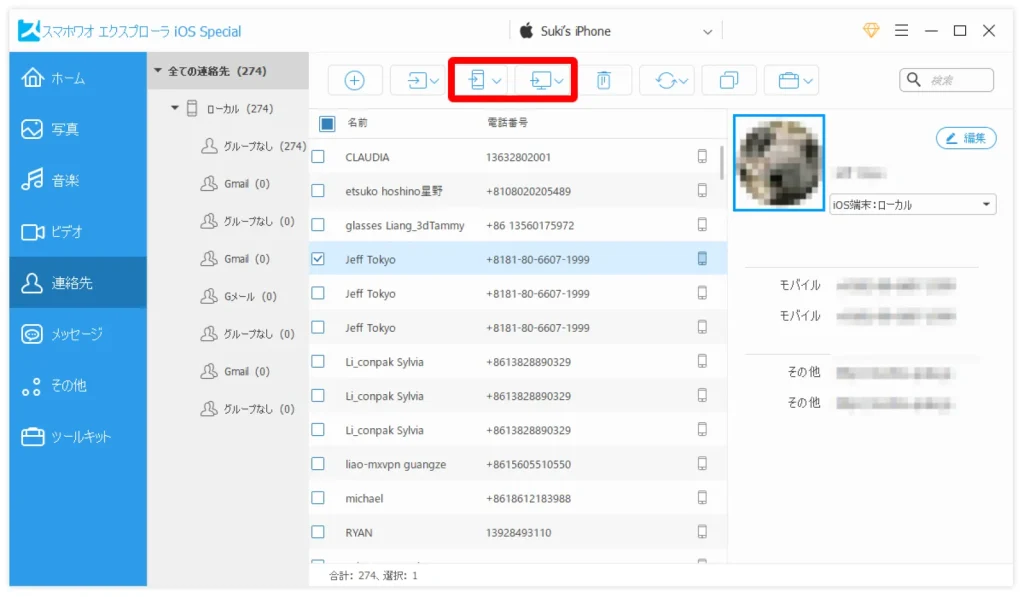Click the add new contact plus icon
The width and height of the screenshot is (1024, 597).
tap(354, 81)
